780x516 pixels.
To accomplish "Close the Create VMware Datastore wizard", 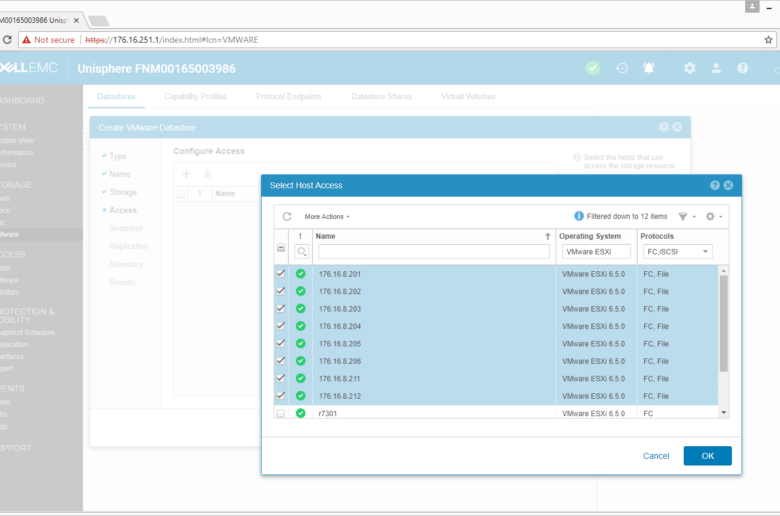I will click(677, 127).
